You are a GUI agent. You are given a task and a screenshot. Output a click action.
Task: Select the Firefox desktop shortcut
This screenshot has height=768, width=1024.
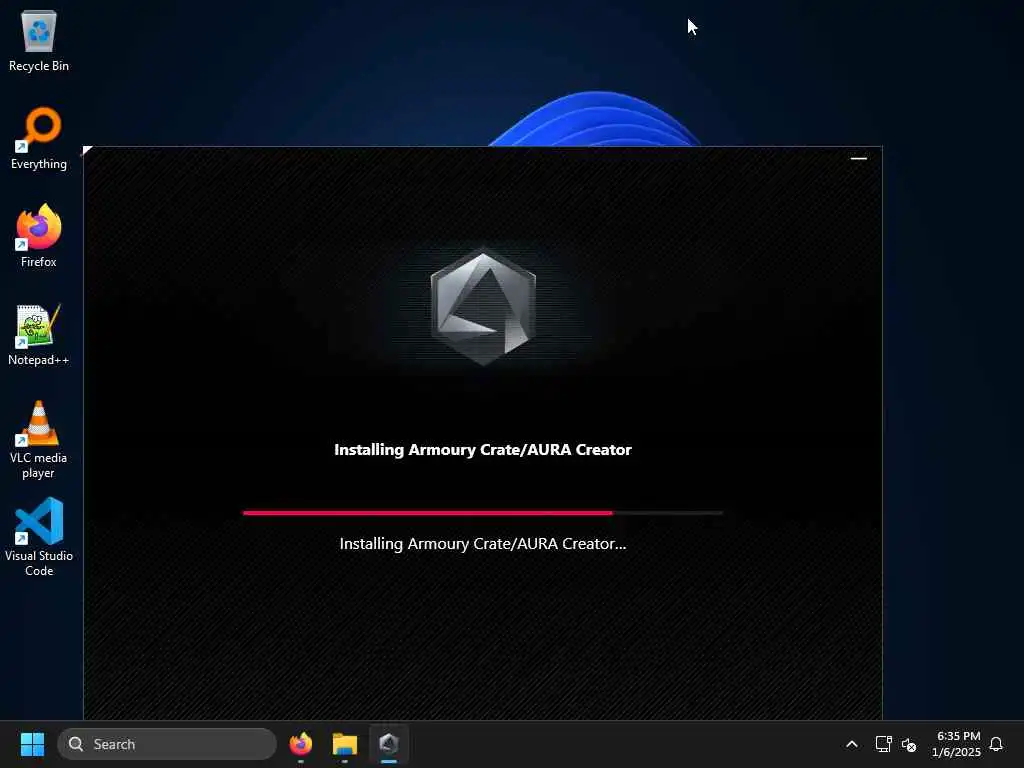click(x=39, y=236)
